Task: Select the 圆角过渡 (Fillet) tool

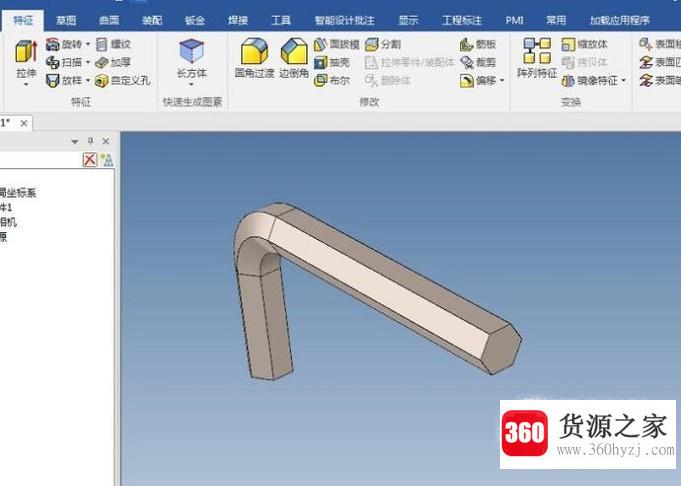Action: 255,58
